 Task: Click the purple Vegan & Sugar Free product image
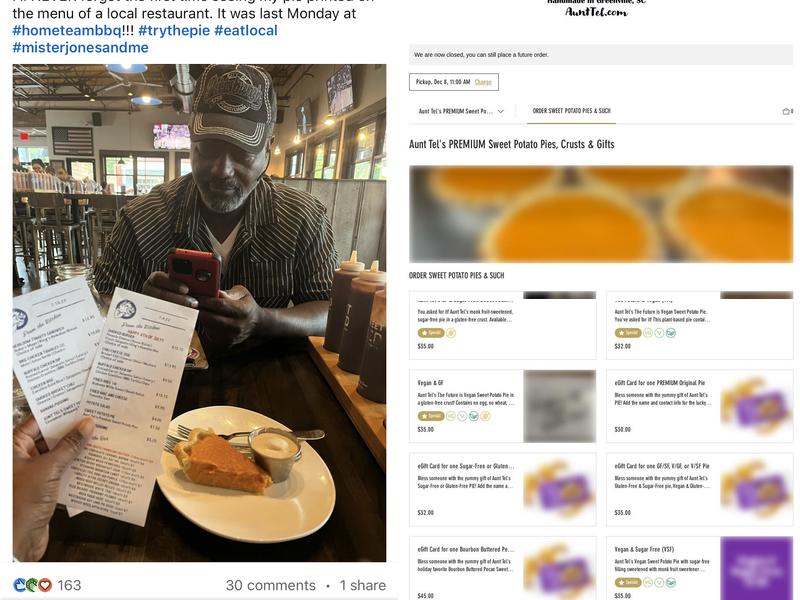coord(757,568)
